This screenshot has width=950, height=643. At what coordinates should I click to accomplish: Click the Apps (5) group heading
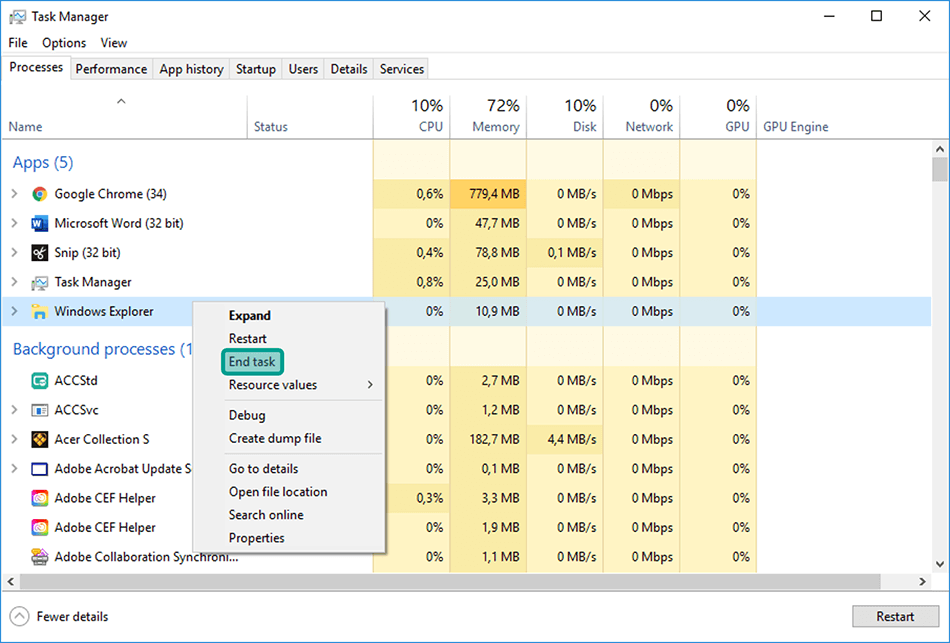click(43, 162)
